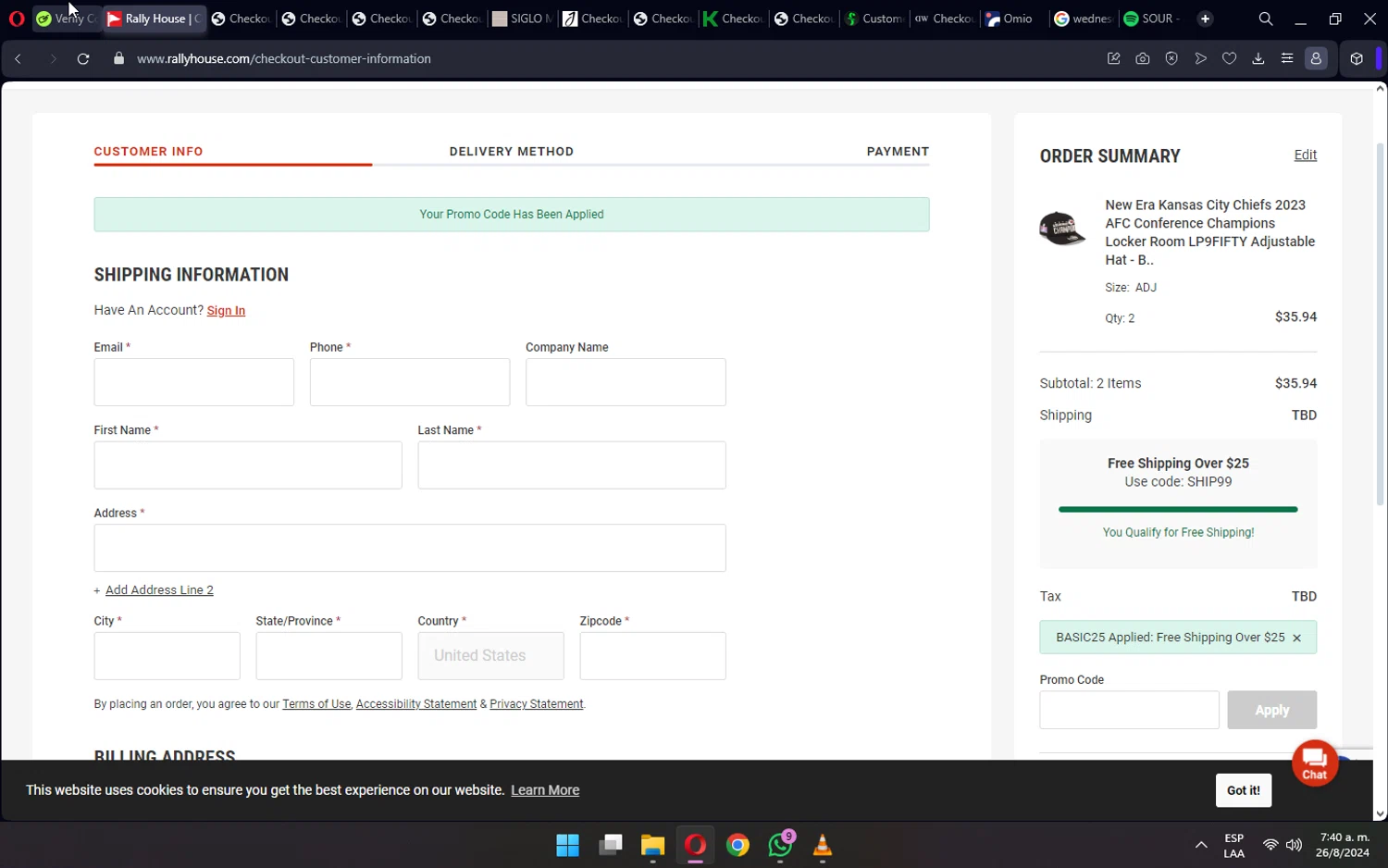Viewport: 1388px width, 868px height.
Task: Click the State/Province field
Action: (x=329, y=656)
